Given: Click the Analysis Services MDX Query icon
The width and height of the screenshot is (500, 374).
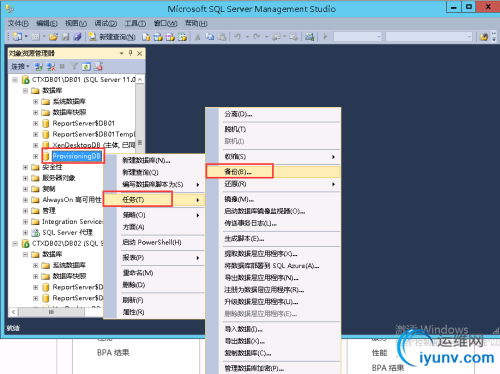Looking at the screenshot, I should click(x=158, y=37).
